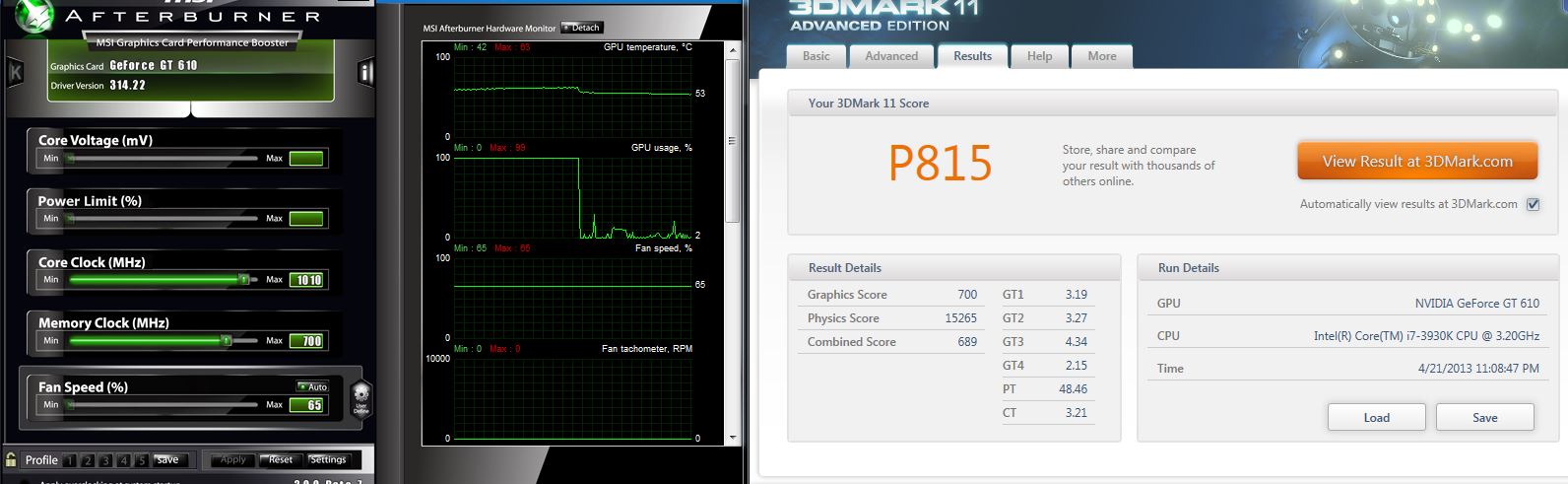Screen dimensions: 1568x484
Task: Click the Load button in 3DMark
Action: pyautogui.click(x=1376, y=418)
